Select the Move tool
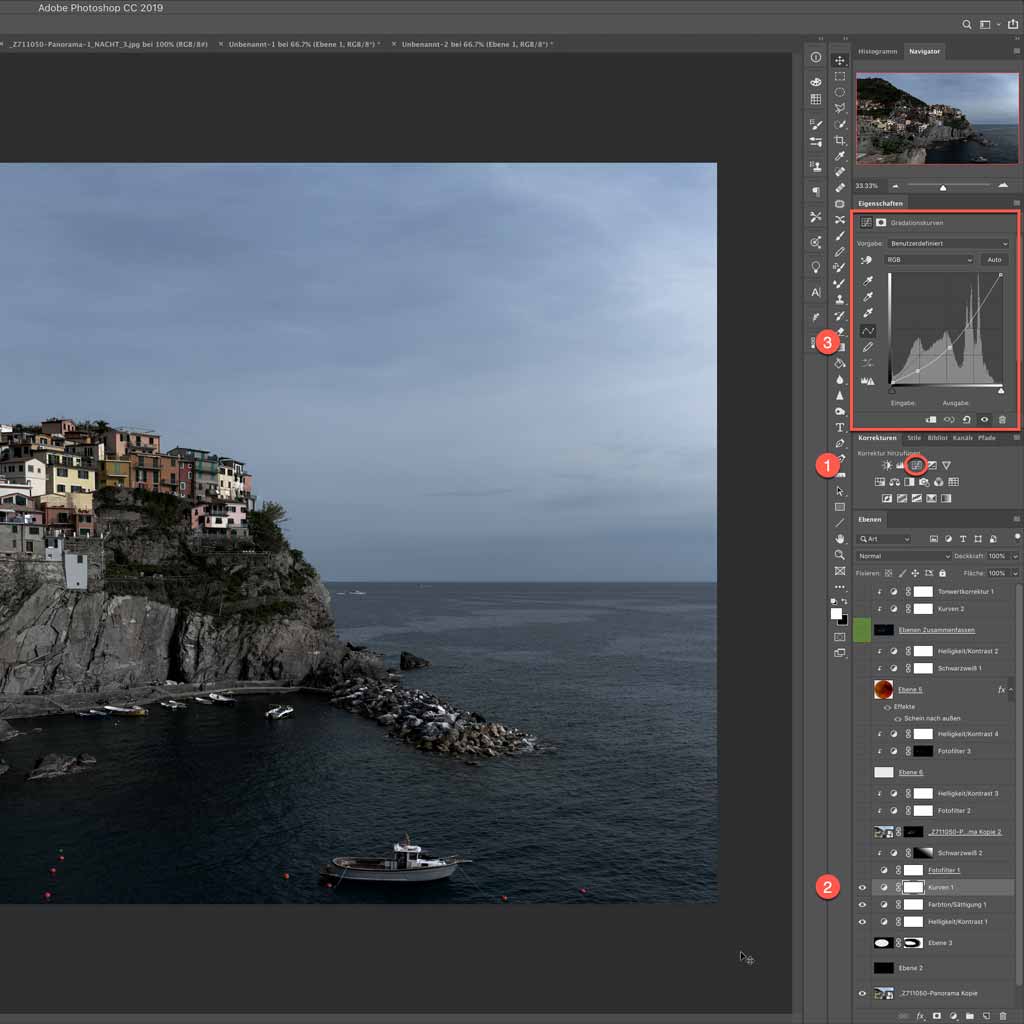1024x1024 pixels. click(x=840, y=61)
